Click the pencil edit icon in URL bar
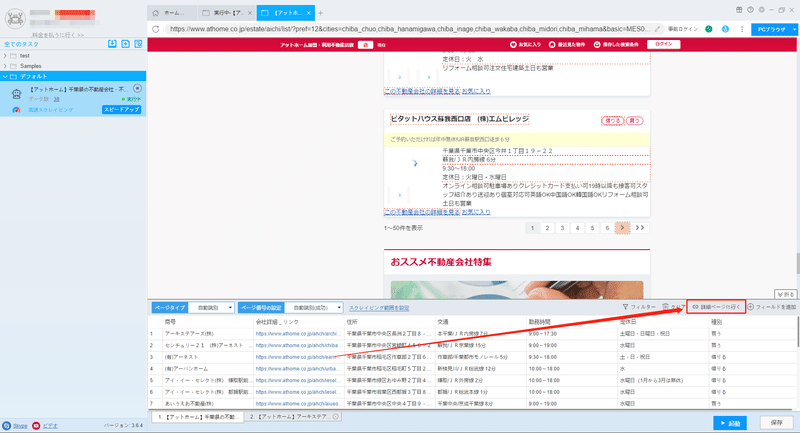The width and height of the screenshot is (800, 433). pos(658,29)
